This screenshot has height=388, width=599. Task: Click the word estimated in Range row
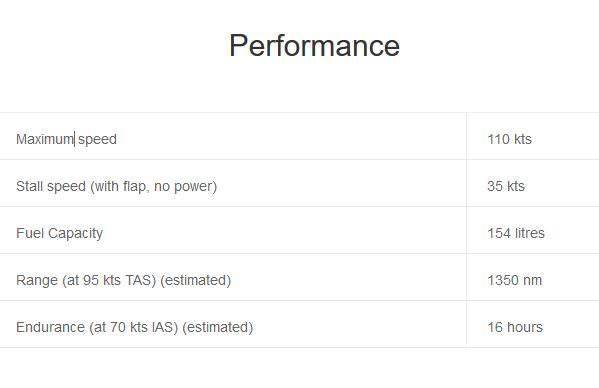pos(196,280)
